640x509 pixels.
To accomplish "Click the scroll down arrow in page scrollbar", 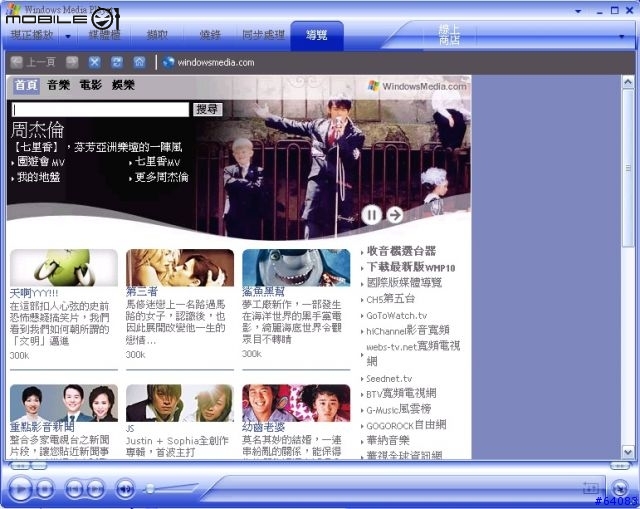I will click(628, 451).
